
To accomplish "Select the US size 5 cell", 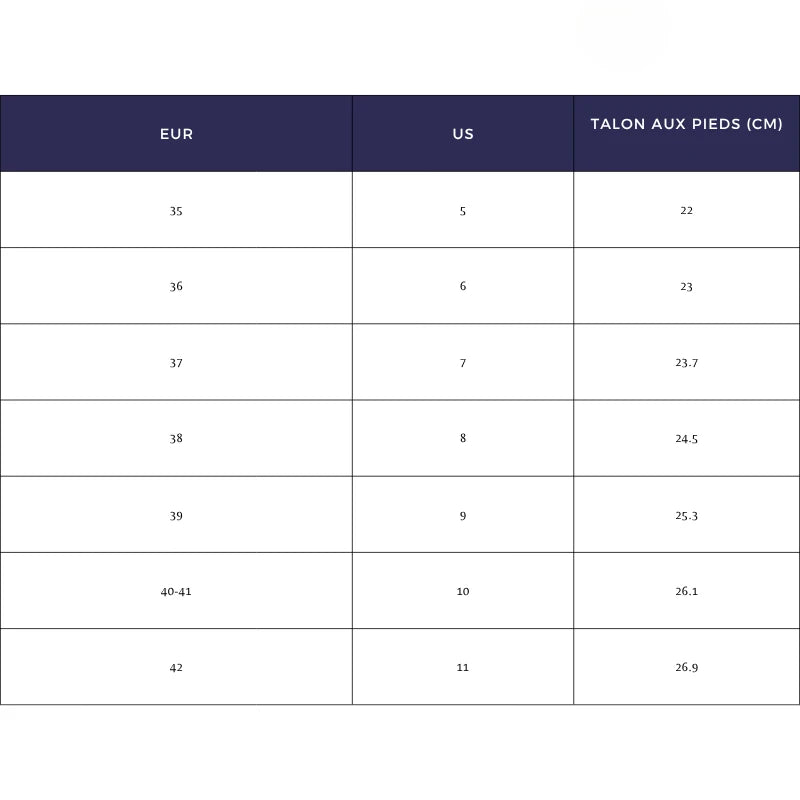I will click(463, 211).
